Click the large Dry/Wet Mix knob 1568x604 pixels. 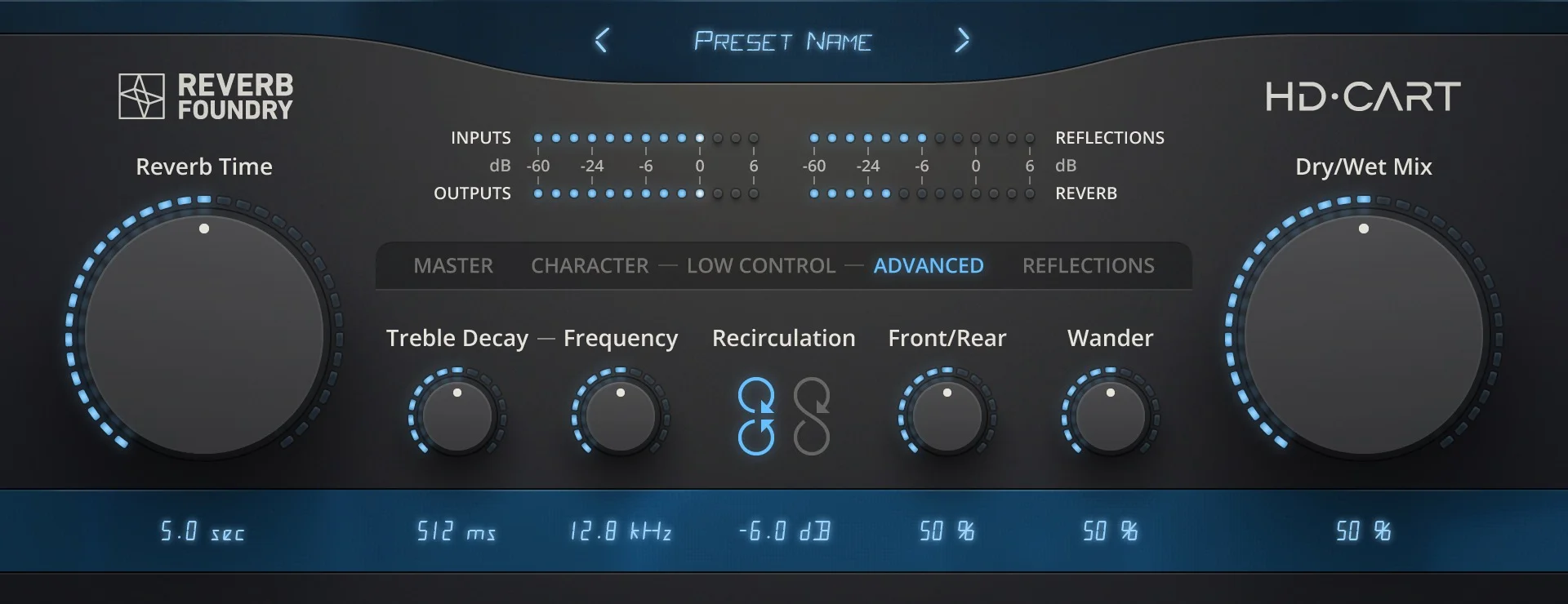[1364, 335]
